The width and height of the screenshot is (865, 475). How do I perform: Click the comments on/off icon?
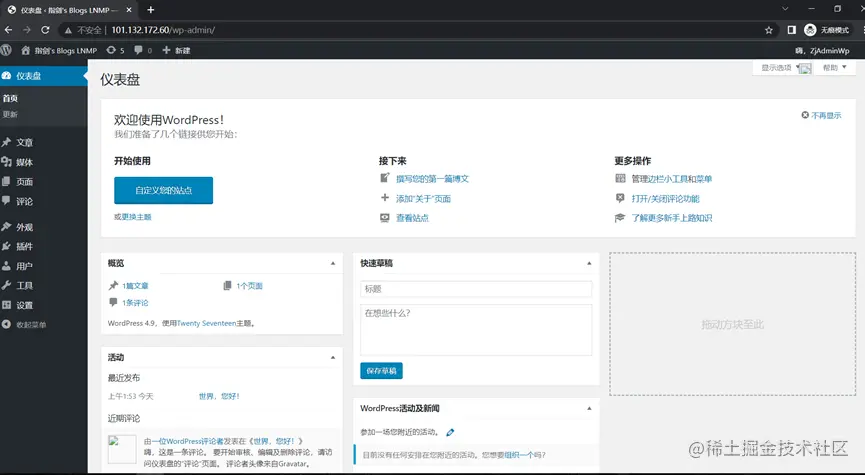620,198
